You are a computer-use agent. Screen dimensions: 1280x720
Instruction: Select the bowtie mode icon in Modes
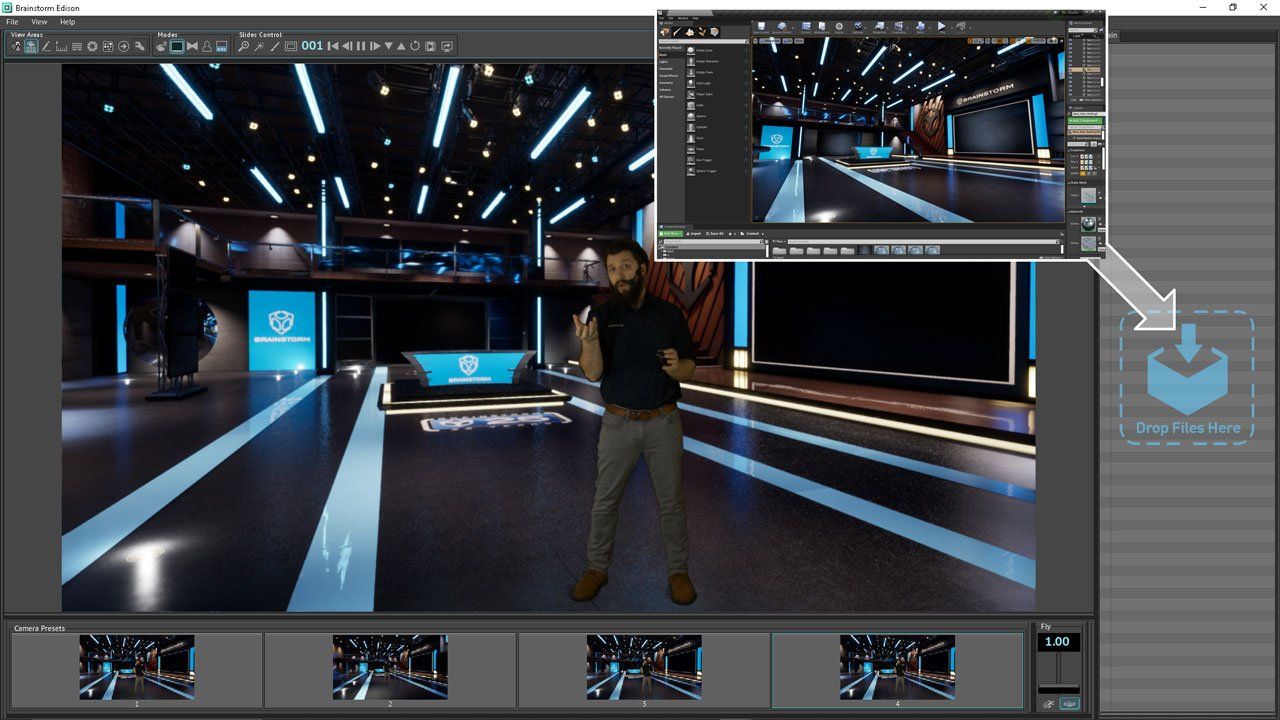pyautogui.click(x=192, y=46)
